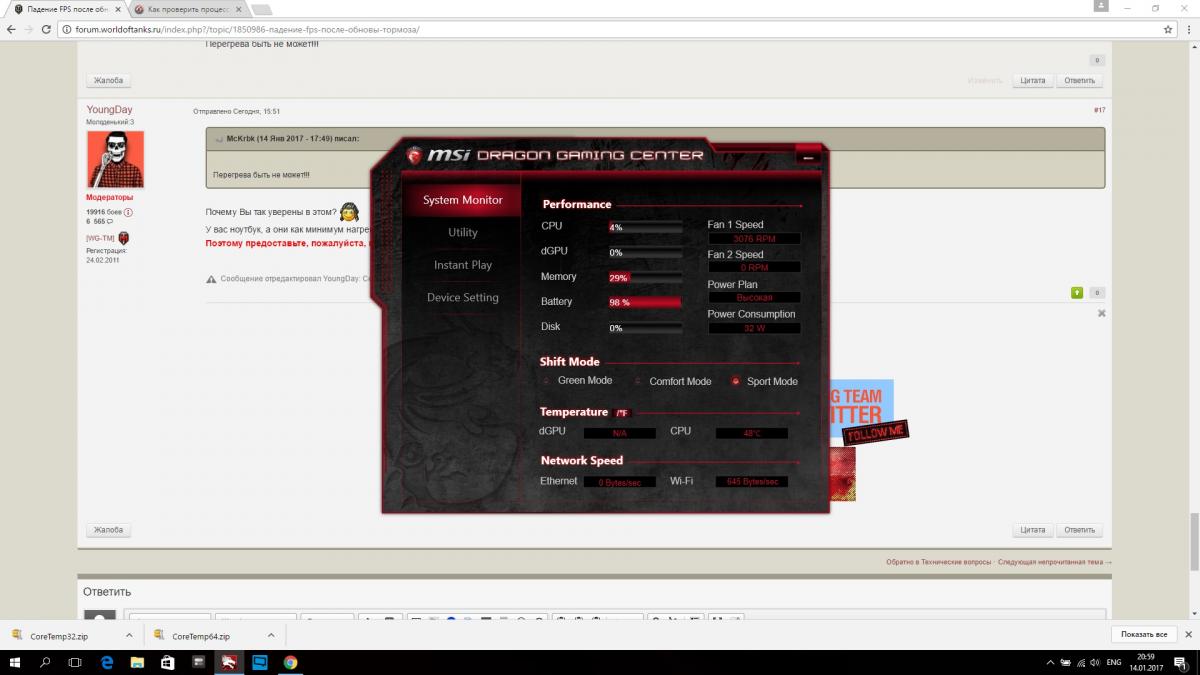This screenshot has height=675, width=1200.
Task: Dismiss the banner with the X icon
Action: (1102, 313)
